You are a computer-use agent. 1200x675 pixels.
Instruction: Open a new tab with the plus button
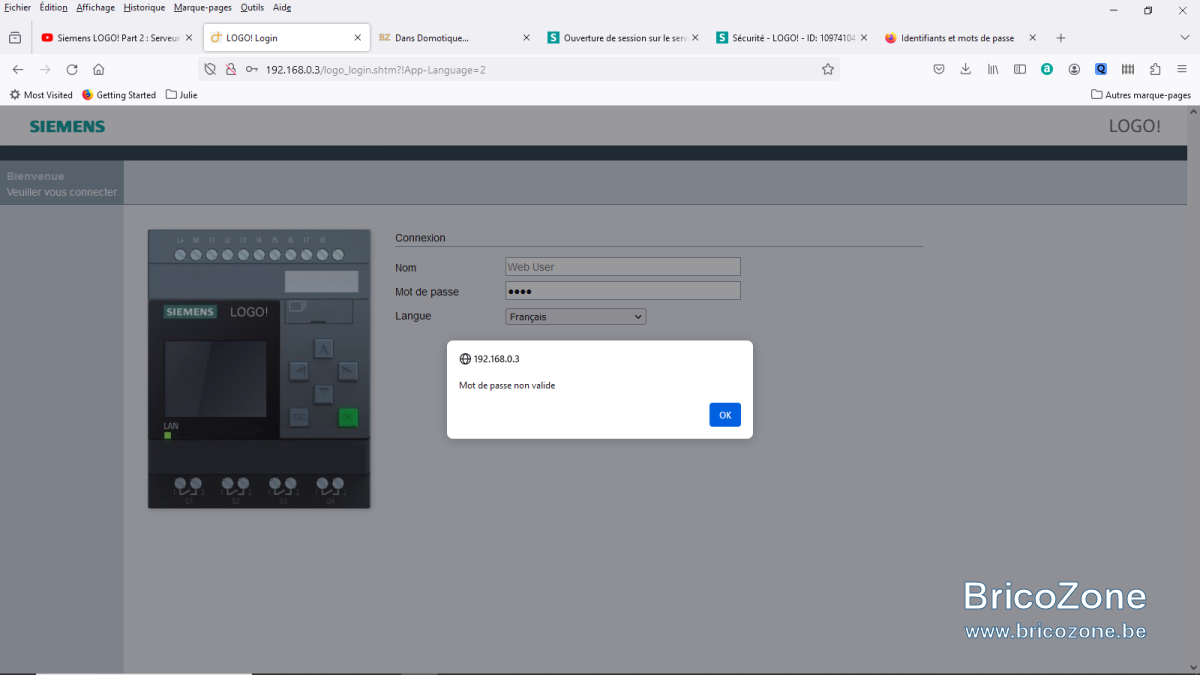[x=1061, y=38]
